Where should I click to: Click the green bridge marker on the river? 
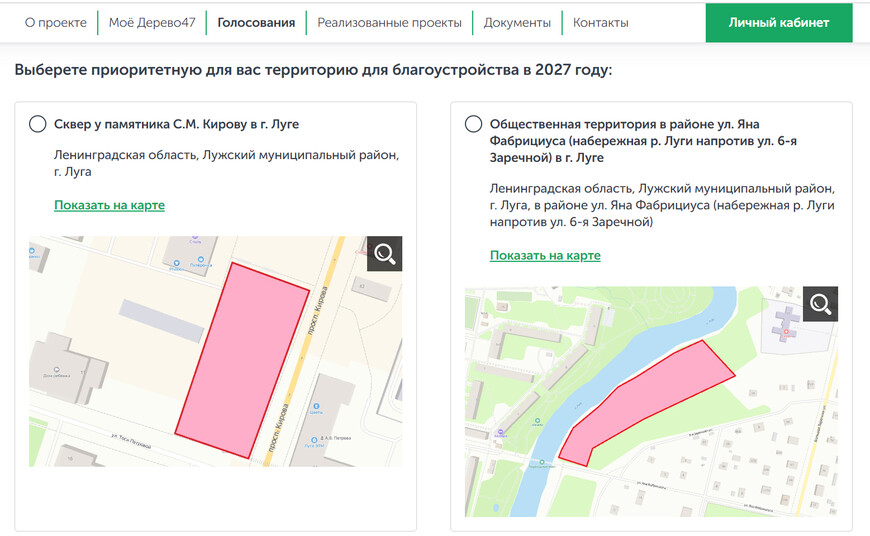click(x=541, y=462)
